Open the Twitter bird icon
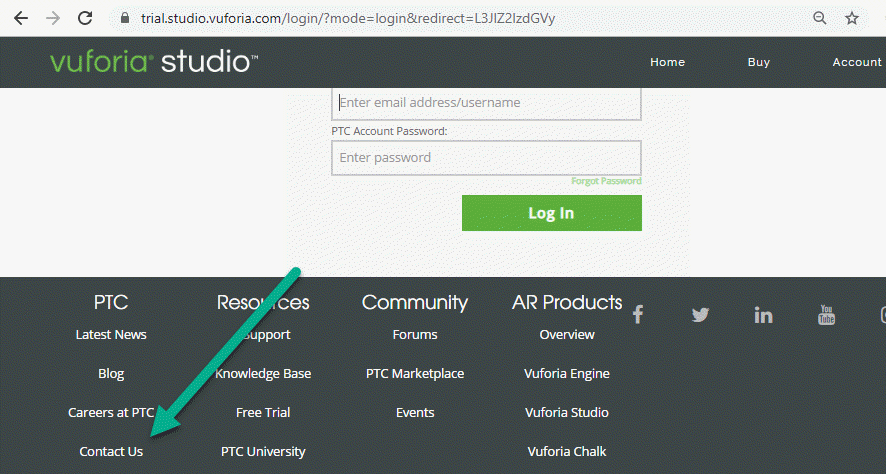 [700, 315]
